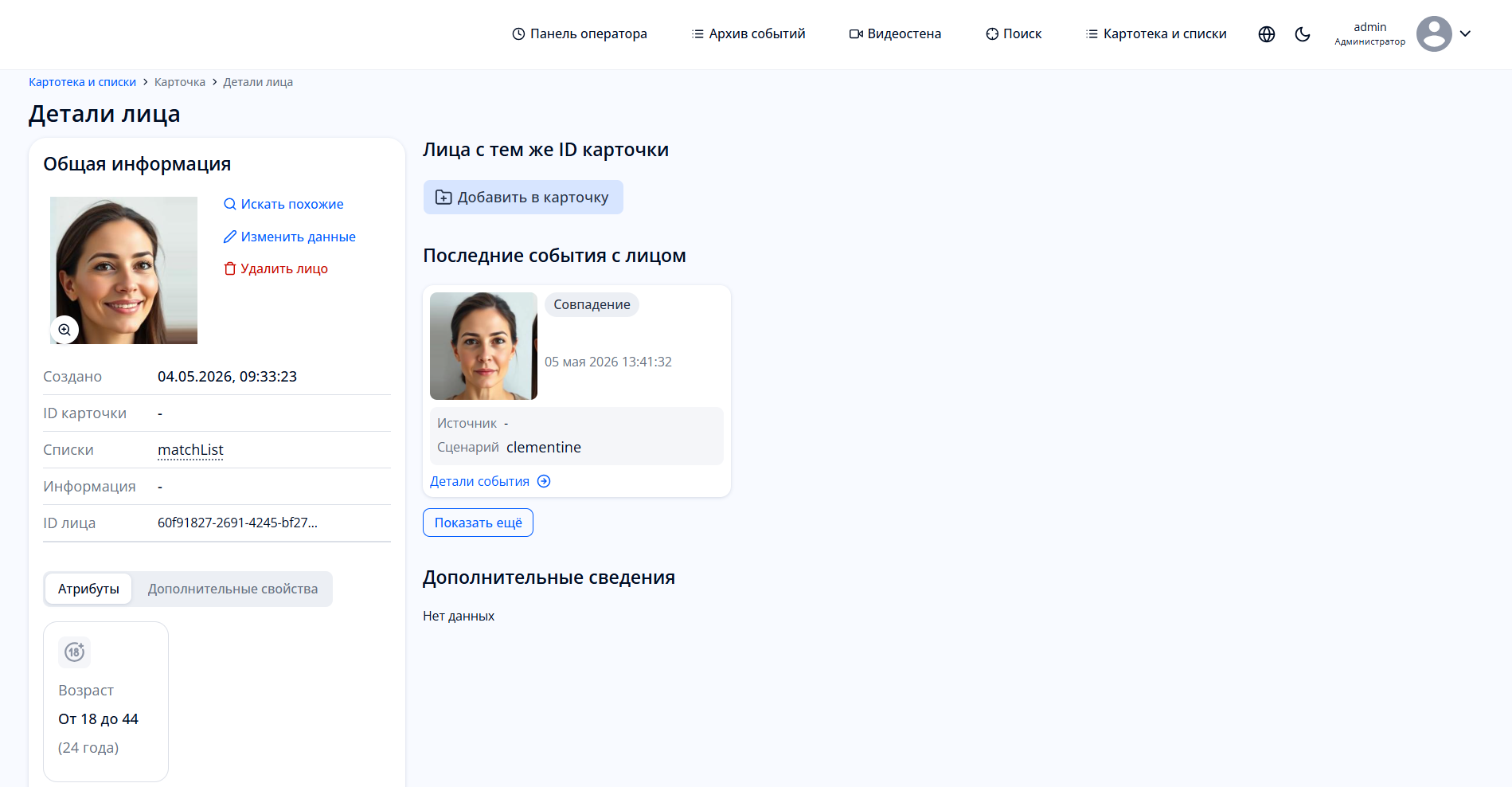
Task: Click Искать похожие search link
Action: [283, 204]
